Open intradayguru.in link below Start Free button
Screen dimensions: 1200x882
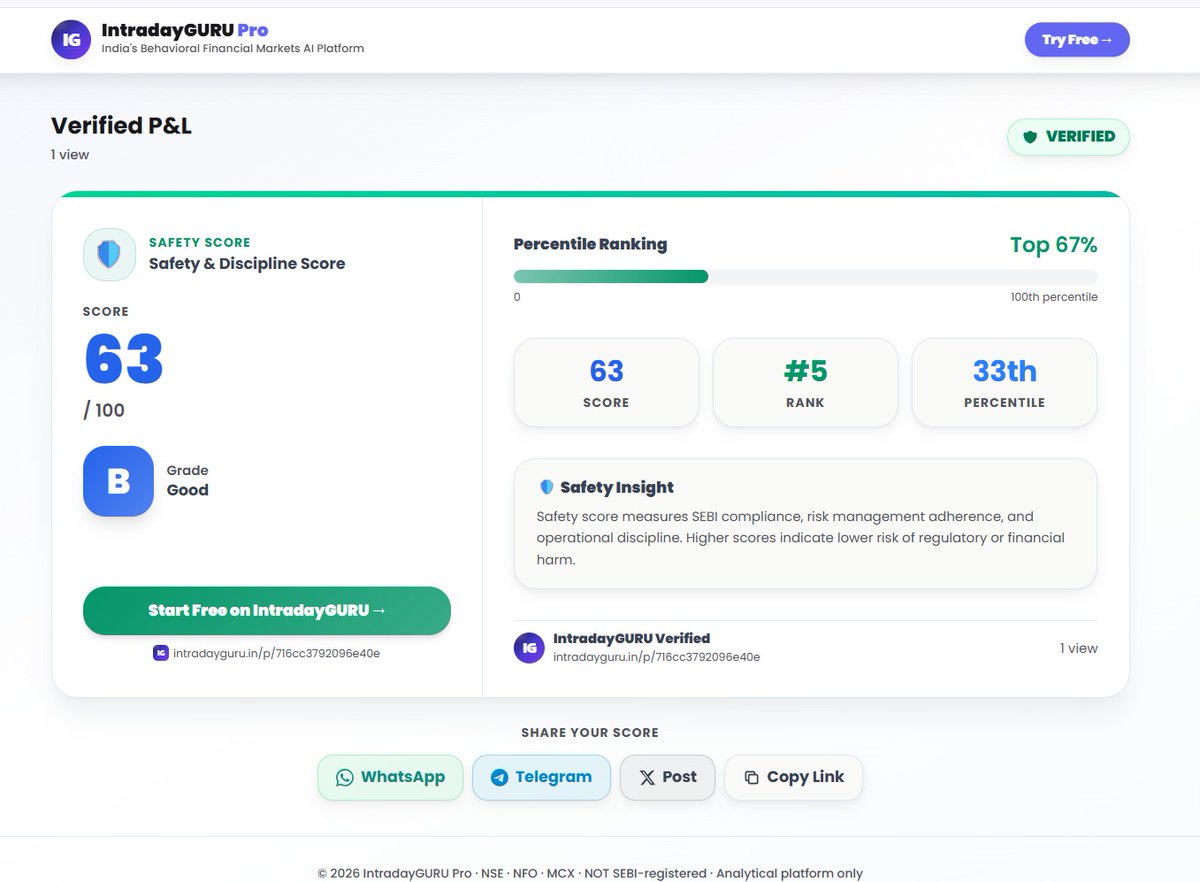pos(275,653)
